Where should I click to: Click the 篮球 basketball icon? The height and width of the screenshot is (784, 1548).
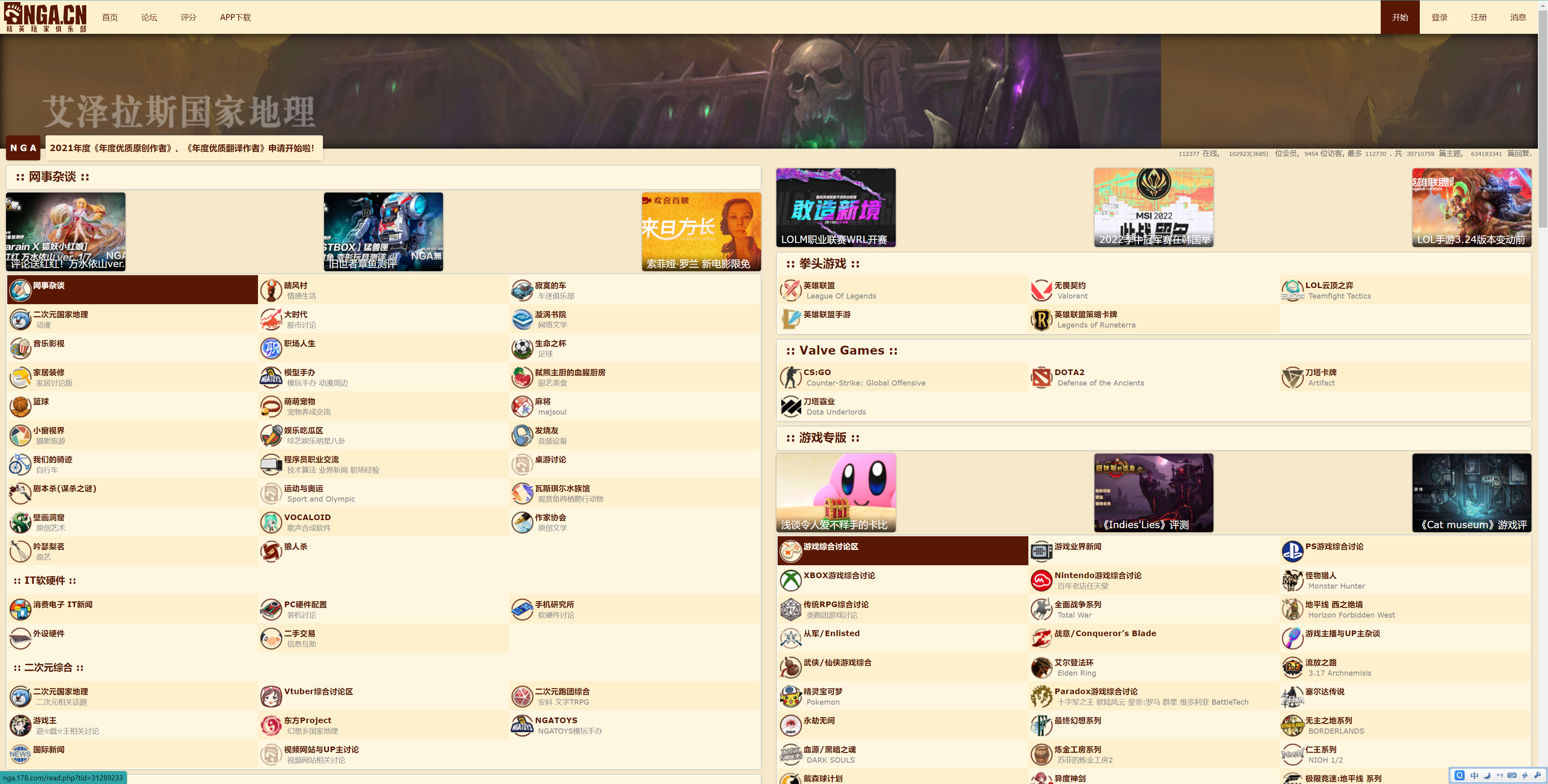point(20,406)
